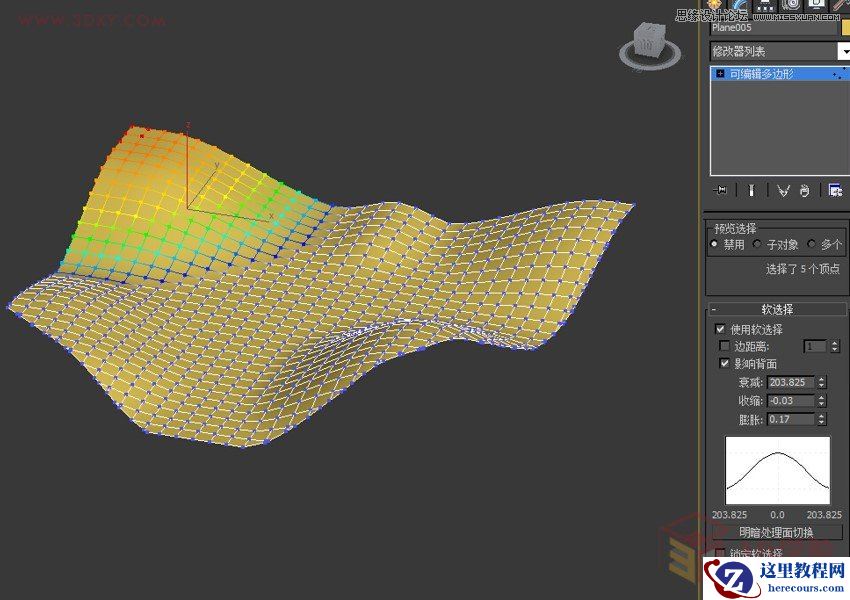Viewport: 850px width, 600px height.
Task: Click the Make Unique icon under the stack
Action: tap(784, 190)
